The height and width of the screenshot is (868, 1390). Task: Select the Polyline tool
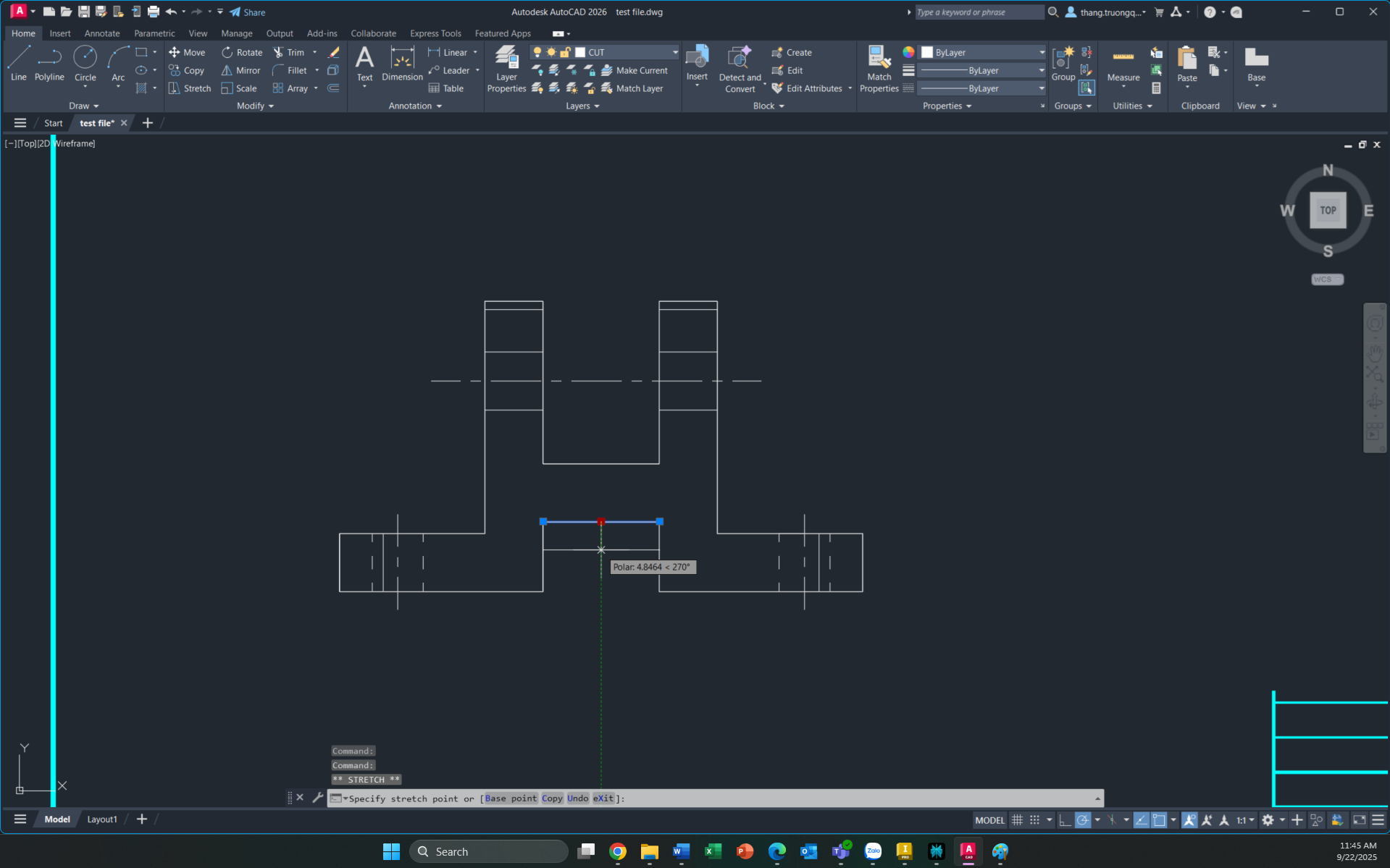[49, 64]
